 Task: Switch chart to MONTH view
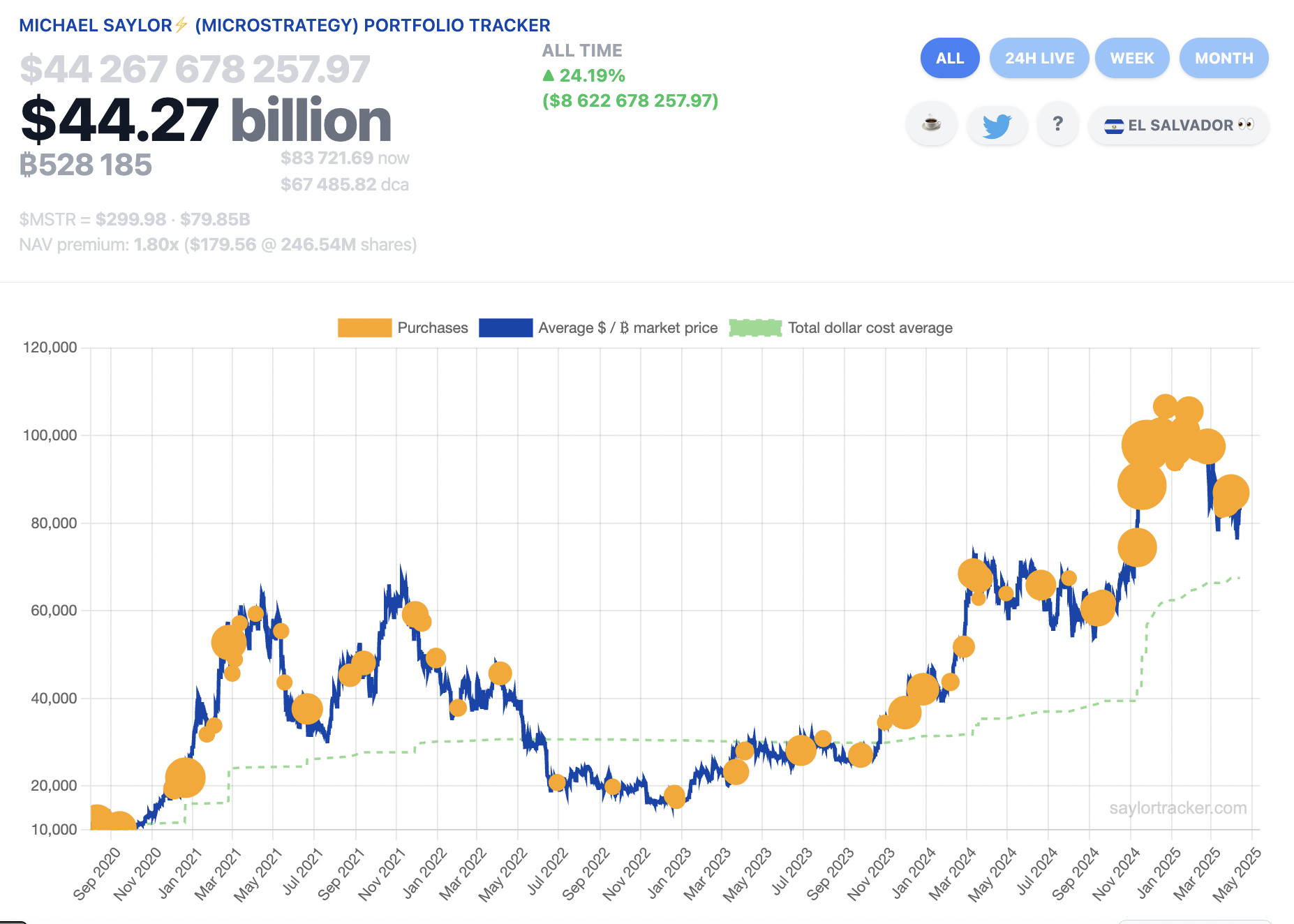click(1223, 58)
